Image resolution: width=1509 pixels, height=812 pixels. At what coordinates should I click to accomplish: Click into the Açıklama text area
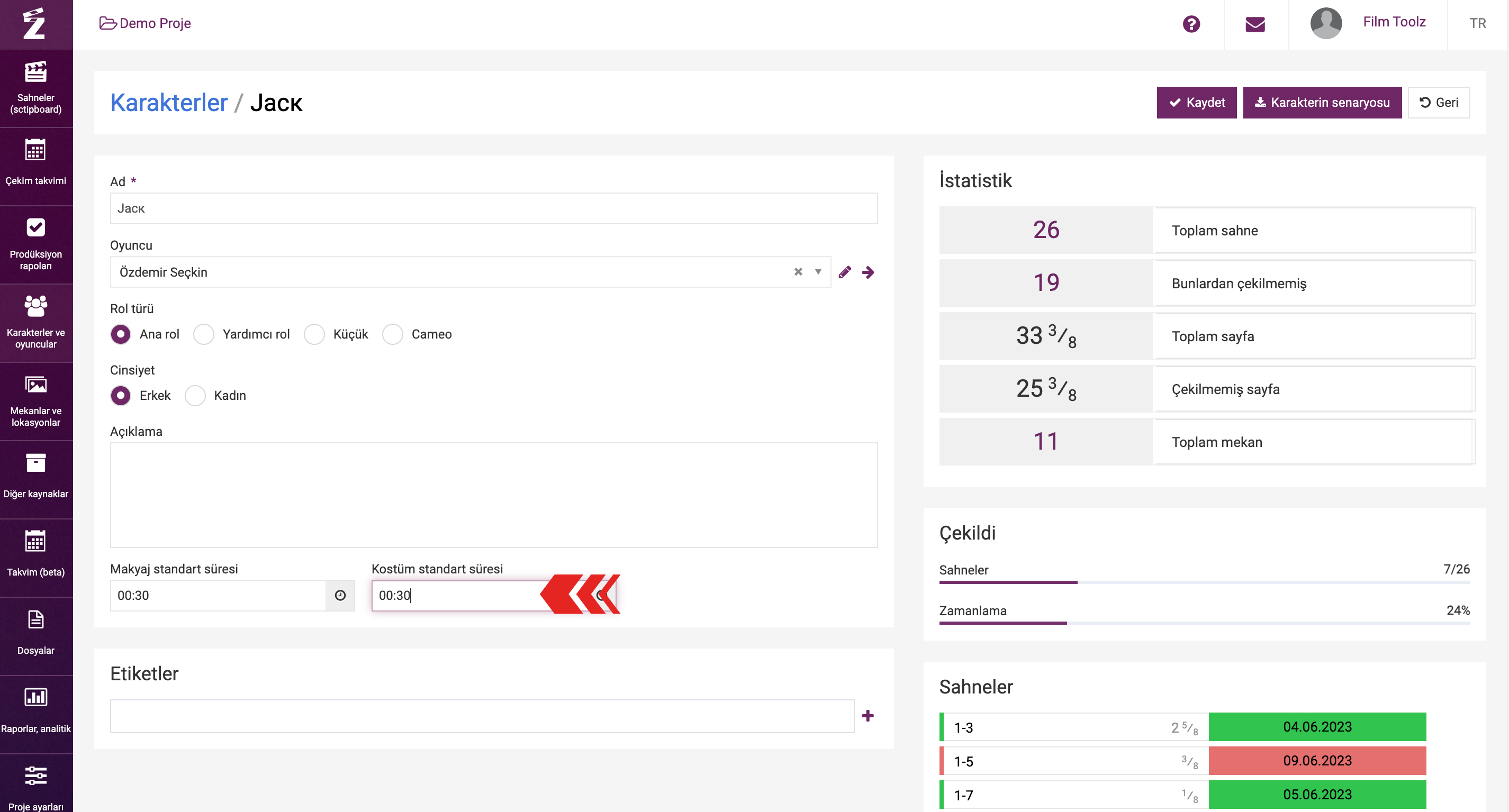point(493,495)
